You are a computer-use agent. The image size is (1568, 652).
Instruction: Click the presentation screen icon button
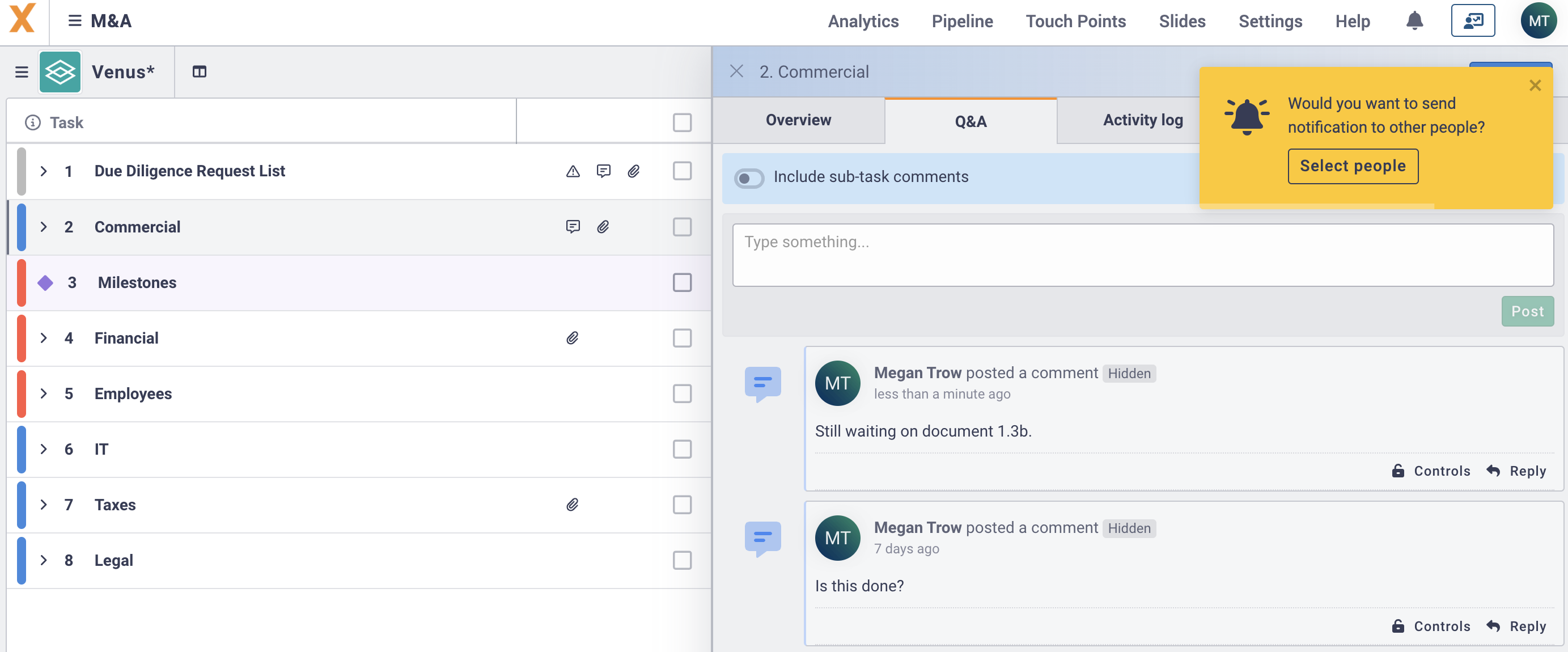[1472, 22]
